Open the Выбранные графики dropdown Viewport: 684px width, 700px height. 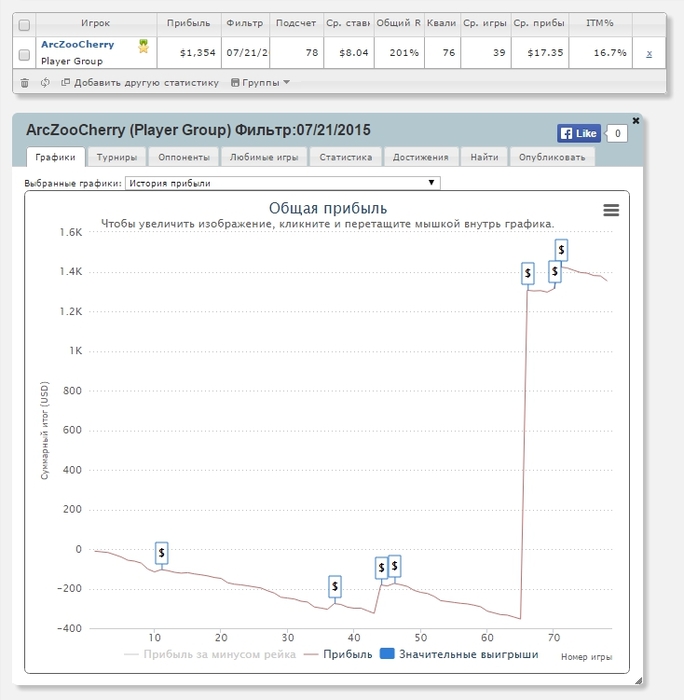click(283, 183)
